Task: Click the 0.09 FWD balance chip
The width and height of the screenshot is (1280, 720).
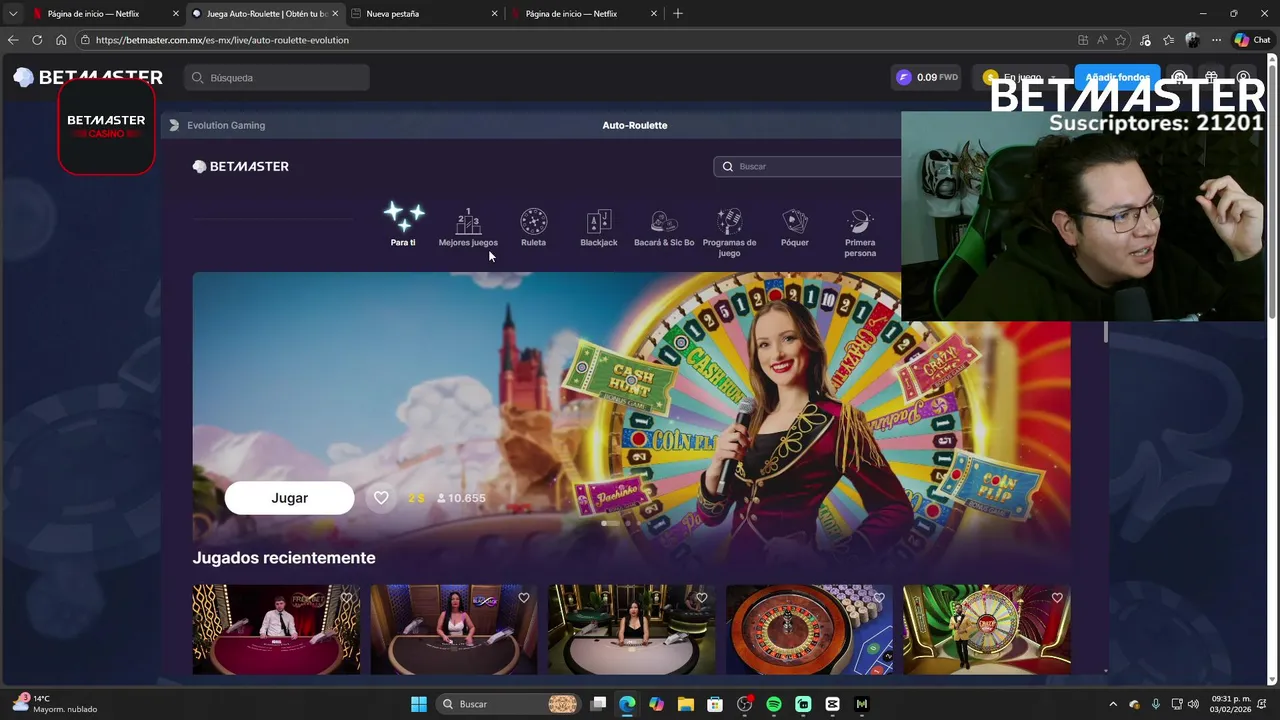Action: tap(926, 77)
